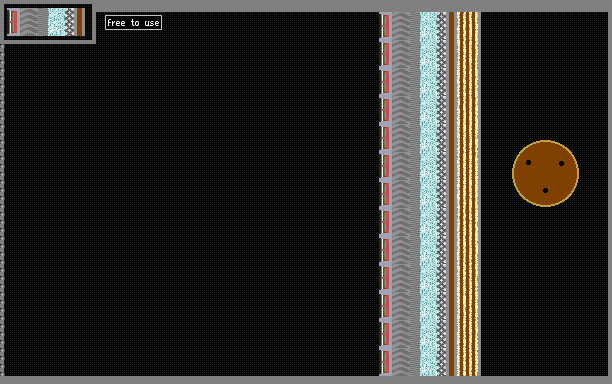Select the wide solid brown stripe in main view
The height and width of the screenshot is (384, 612).
coord(452,194)
